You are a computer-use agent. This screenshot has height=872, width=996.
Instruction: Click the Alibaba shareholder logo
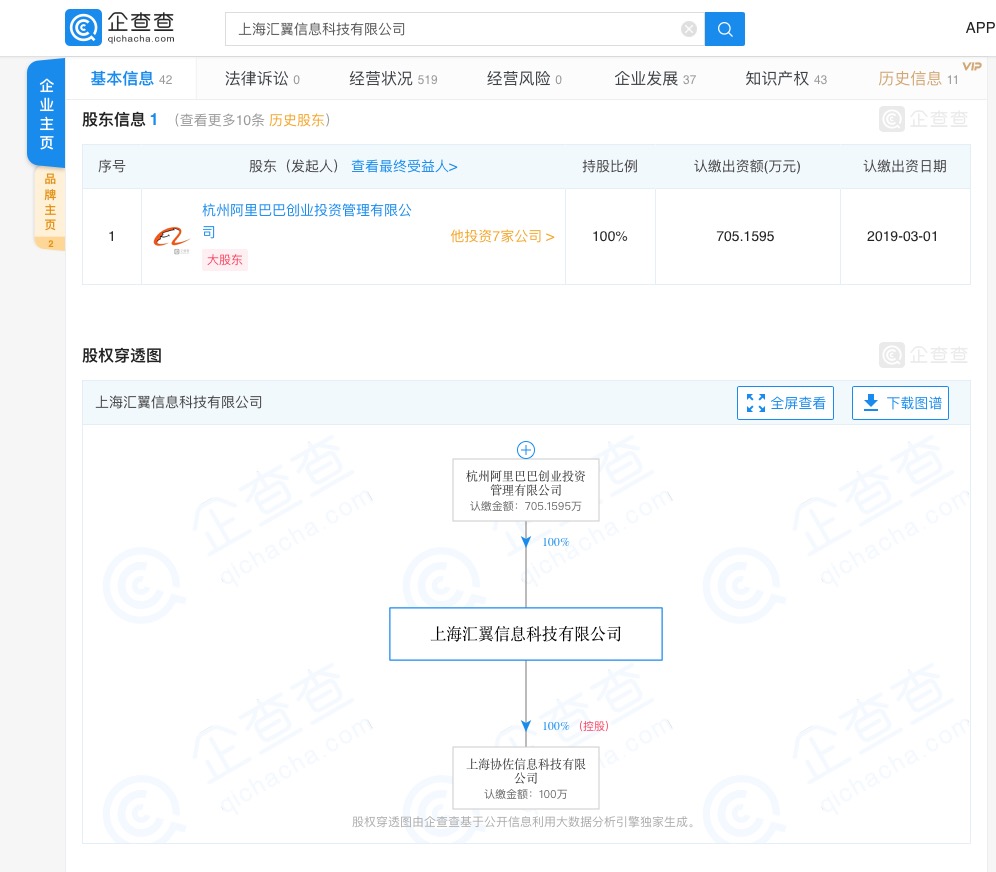(x=171, y=237)
